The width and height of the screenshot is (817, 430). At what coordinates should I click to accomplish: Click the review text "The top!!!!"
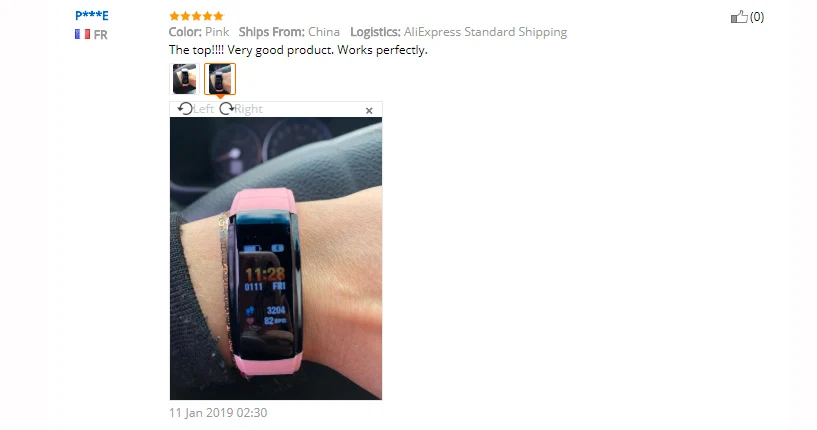pyautogui.click(x=196, y=50)
